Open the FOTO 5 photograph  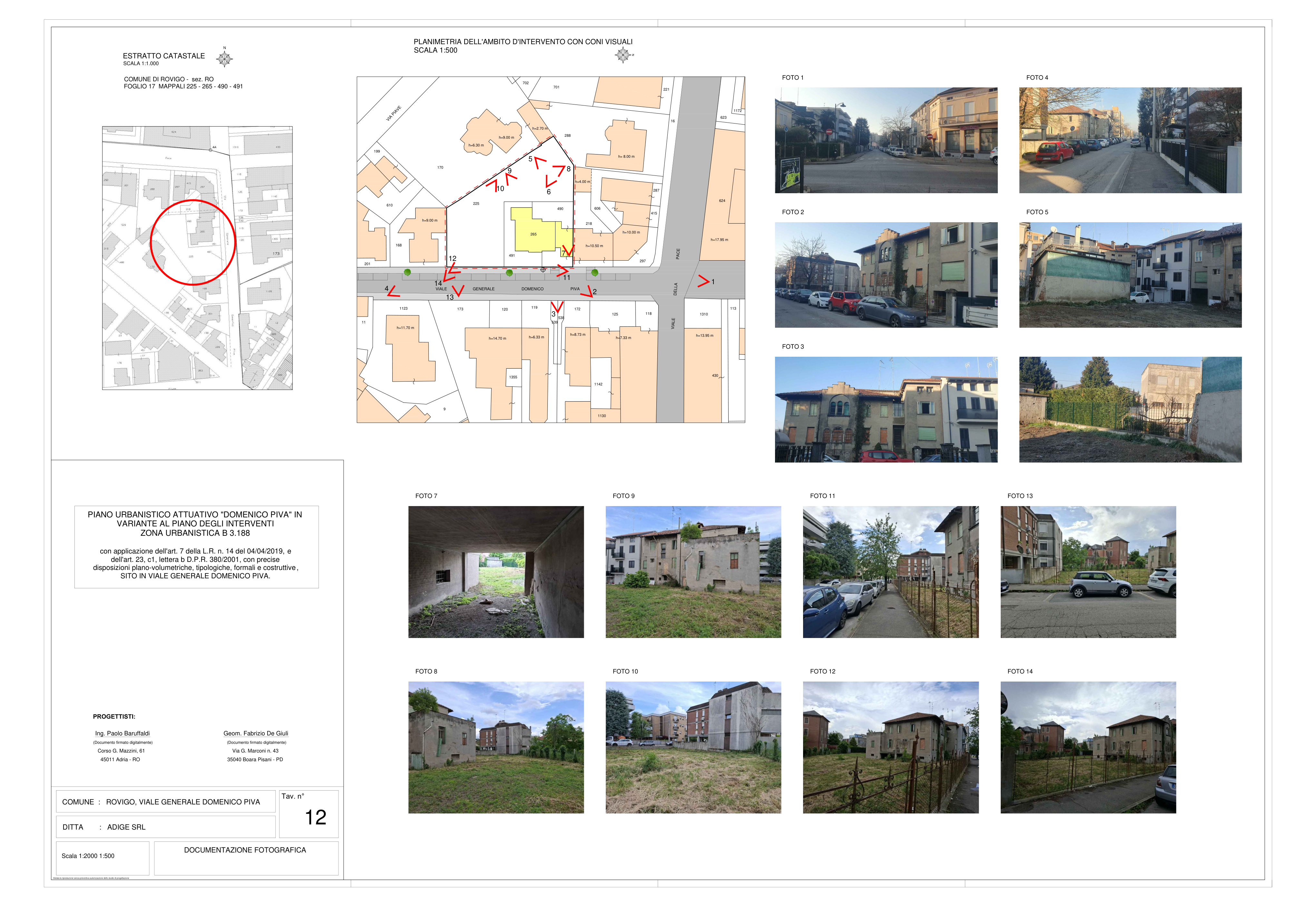pyautogui.click(x=1130, y=274)
